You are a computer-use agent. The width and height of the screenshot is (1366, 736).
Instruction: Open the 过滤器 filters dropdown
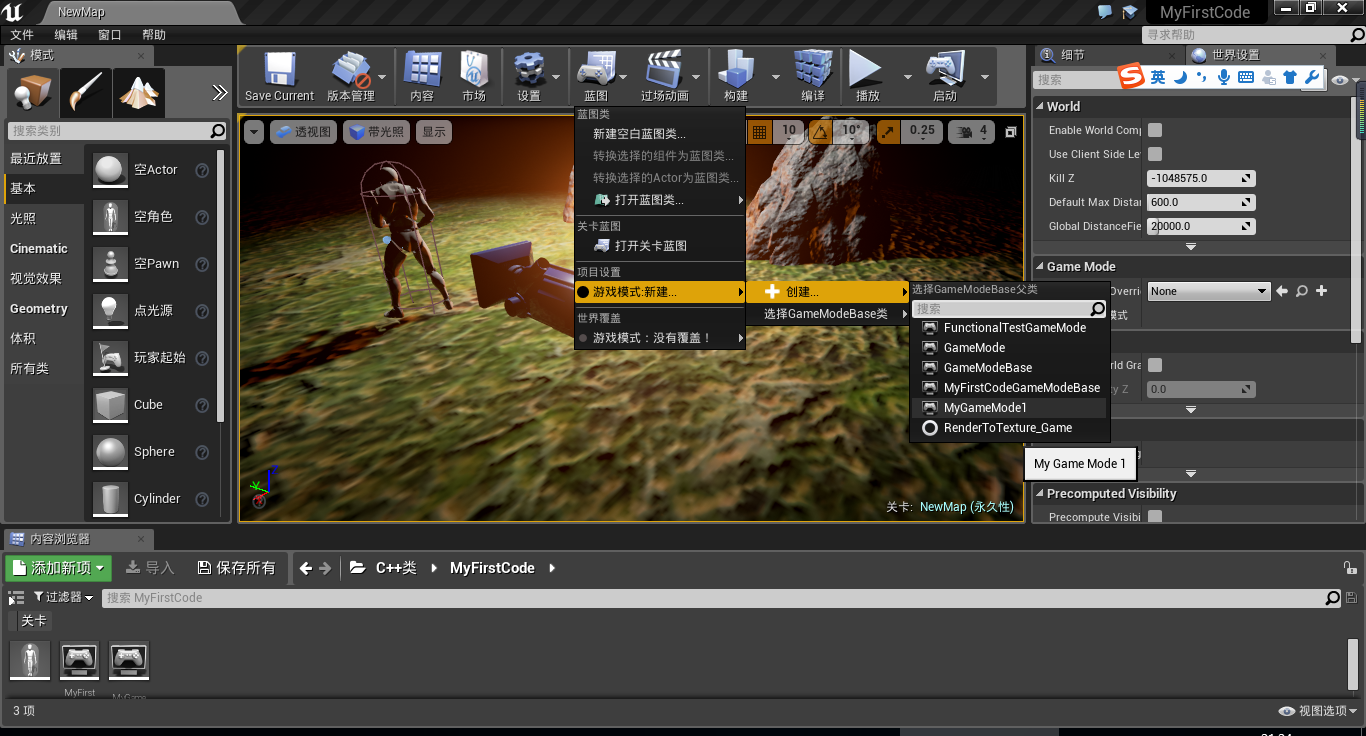point(64,597)
